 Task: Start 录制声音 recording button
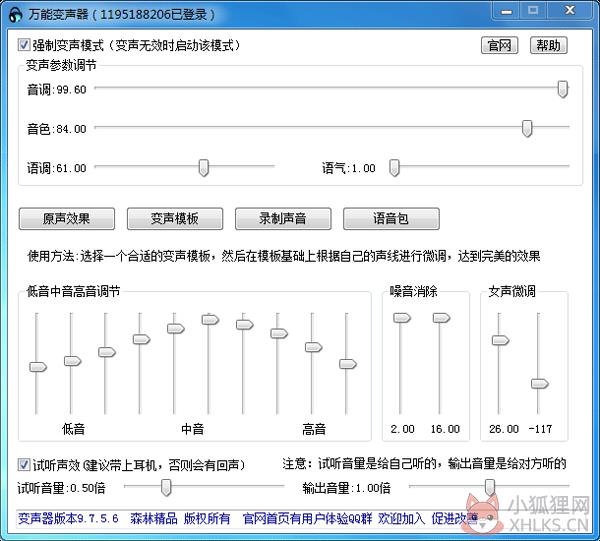pyautogui.click(x=283, y=218)
